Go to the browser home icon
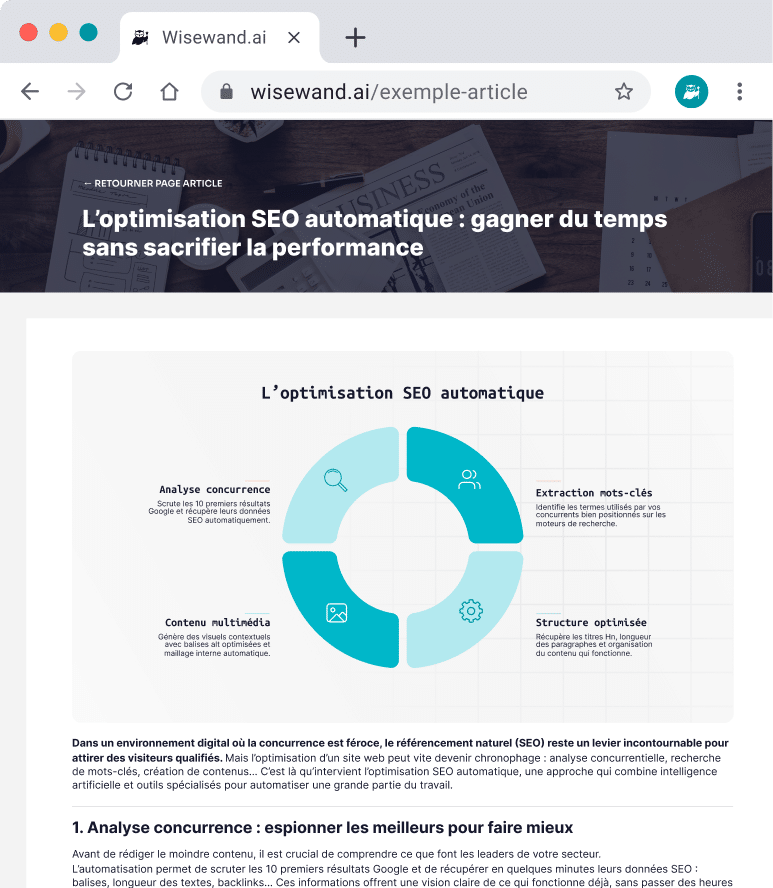The height and width of the screenshot is (888, 773). point(169,92)
